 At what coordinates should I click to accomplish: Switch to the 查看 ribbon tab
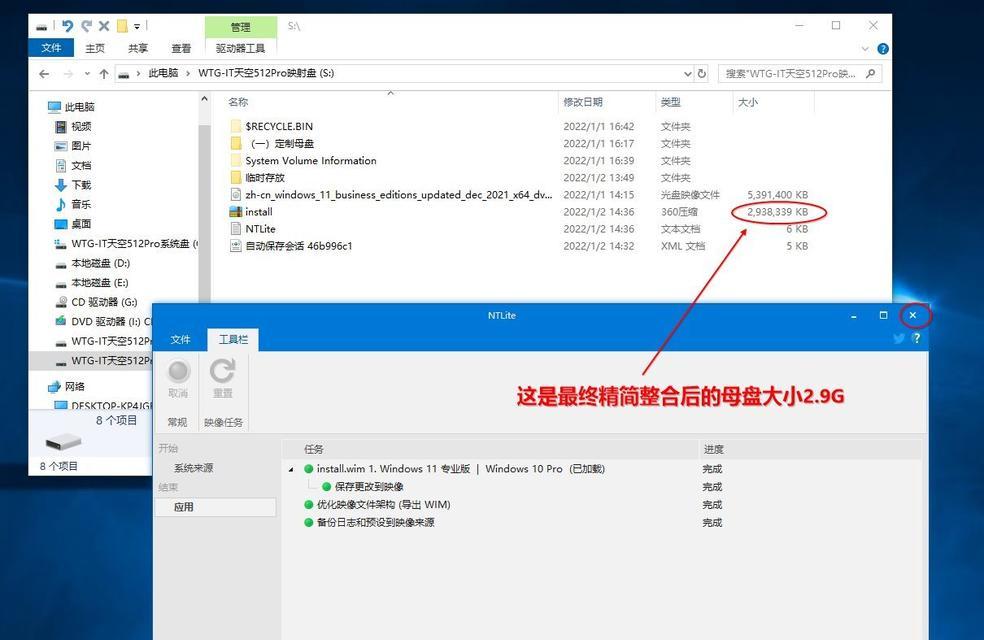point(181,48)
